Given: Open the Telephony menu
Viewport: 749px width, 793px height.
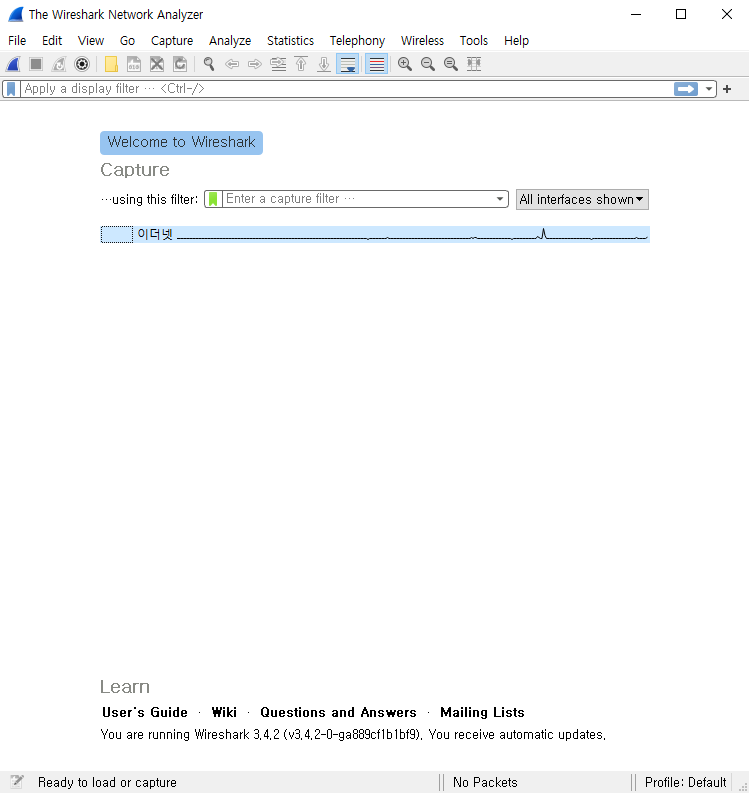Looking at the screenshot, I should (357, 40).
